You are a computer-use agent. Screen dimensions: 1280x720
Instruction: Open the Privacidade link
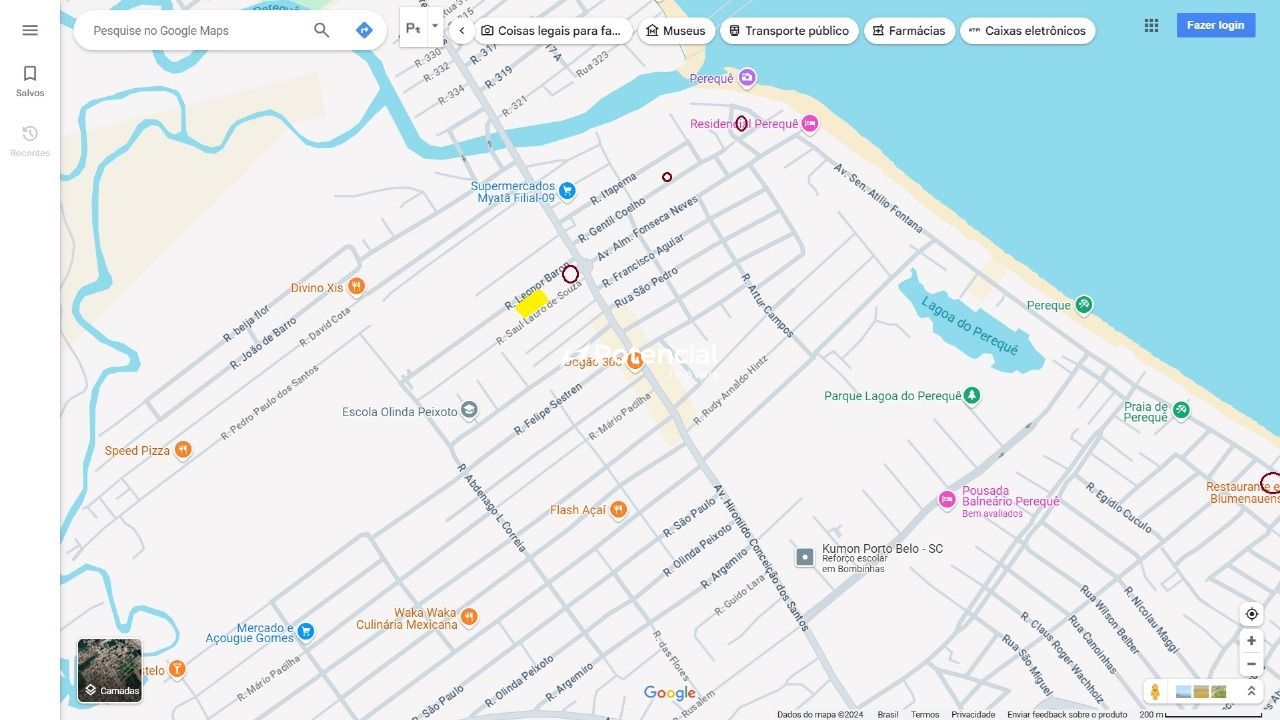[973, 714]
